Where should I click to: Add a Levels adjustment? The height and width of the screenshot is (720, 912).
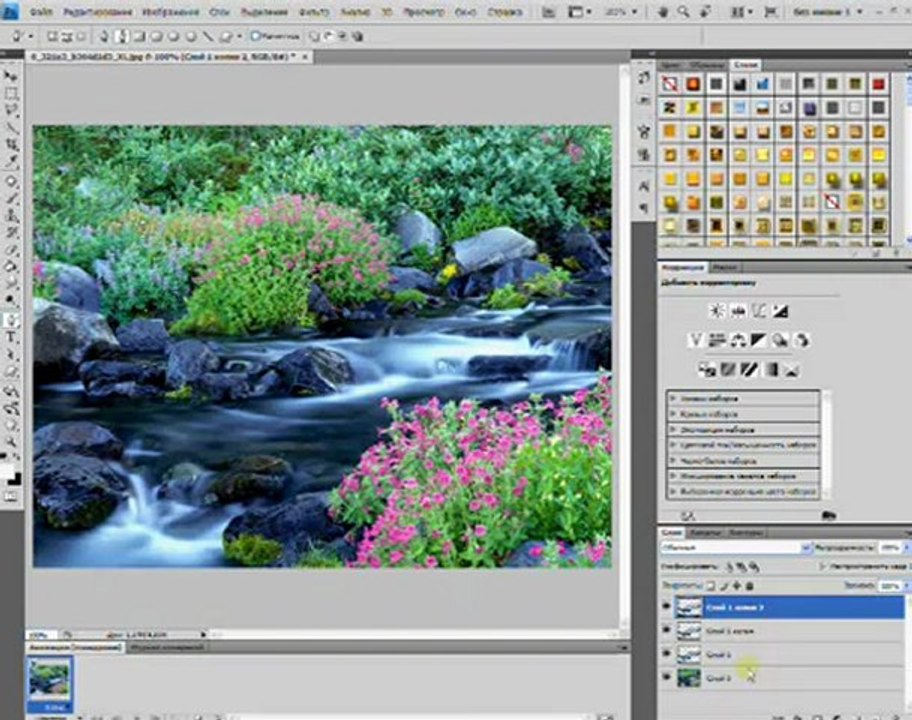pos(738,311)
